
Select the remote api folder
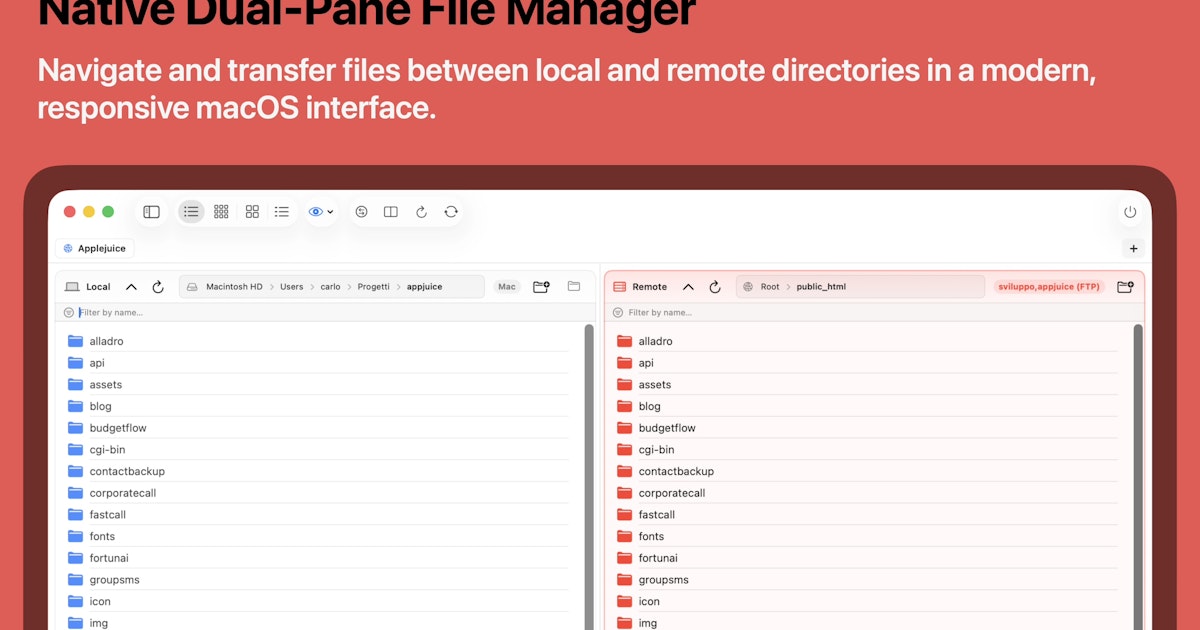(866, 363)
